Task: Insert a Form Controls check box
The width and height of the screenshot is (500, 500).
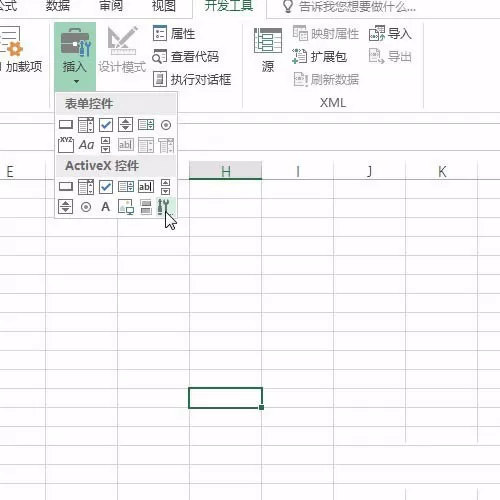Action: [x=106, y=125]
